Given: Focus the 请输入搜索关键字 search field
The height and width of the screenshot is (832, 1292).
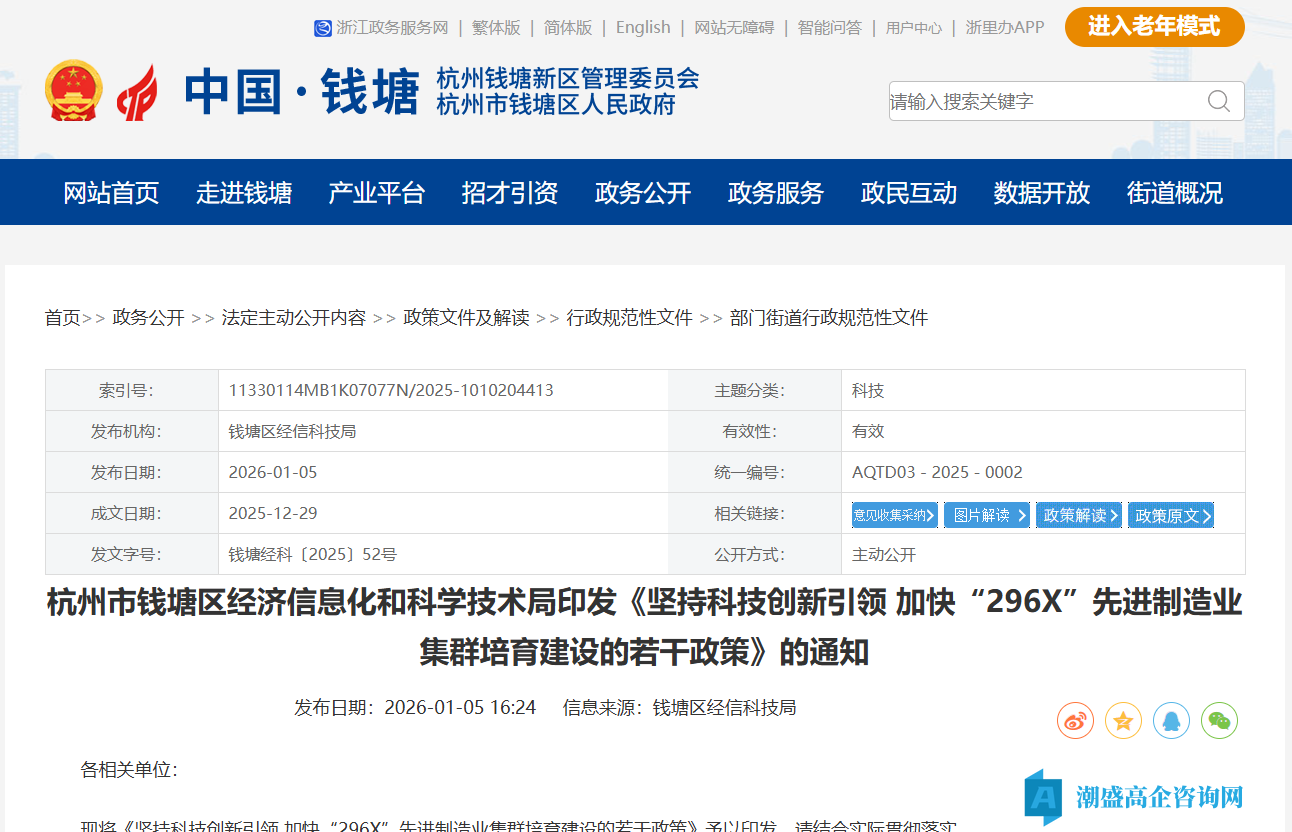Looking at the screenshot, I should click(1045, 101).
